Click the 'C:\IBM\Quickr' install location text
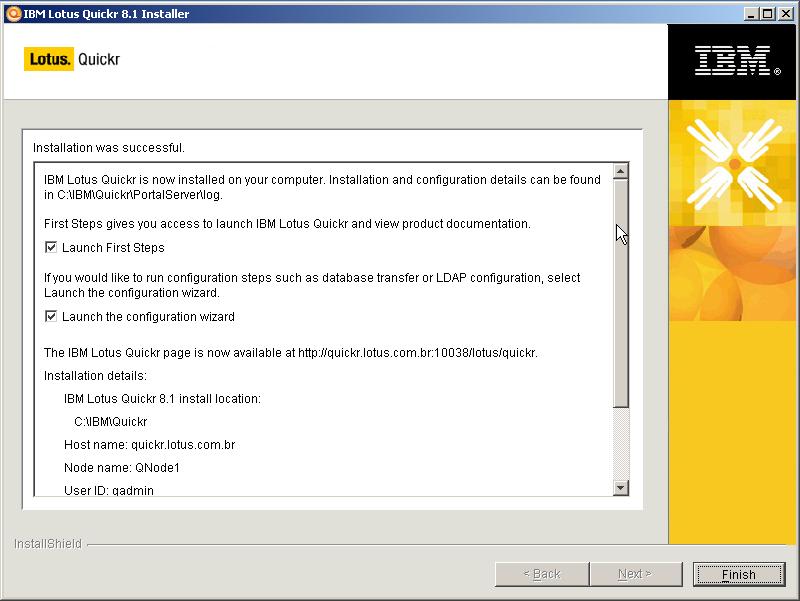Viewport: 800px width, 601px height. 111,422
